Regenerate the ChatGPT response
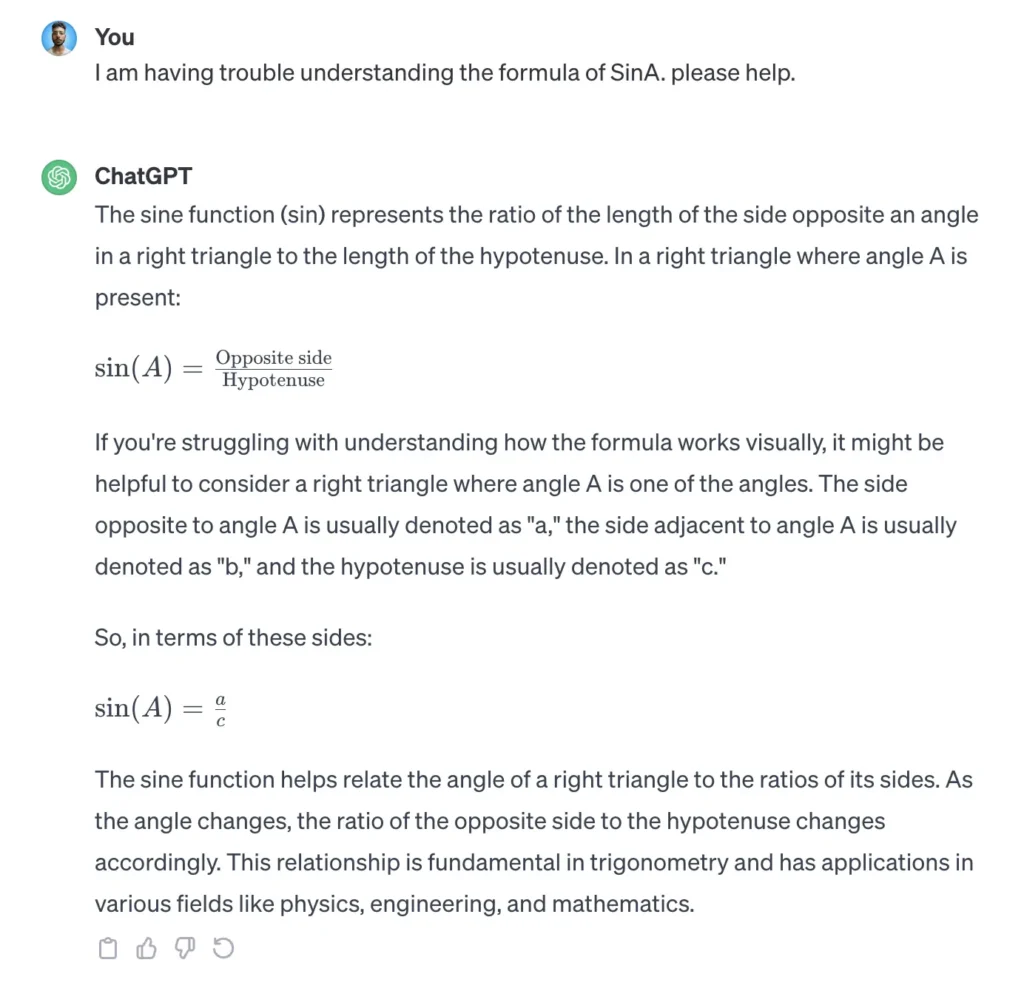This screenshot has height=988, width=1024. [224, 948]
